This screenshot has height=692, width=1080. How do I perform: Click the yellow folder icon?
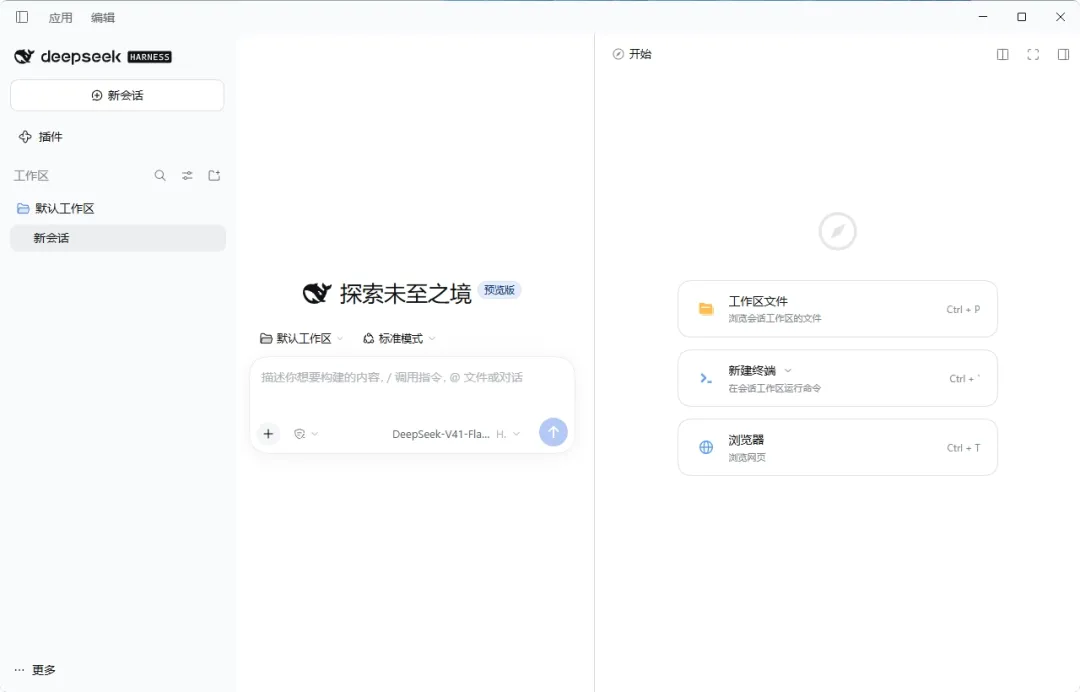coord(706,309)
